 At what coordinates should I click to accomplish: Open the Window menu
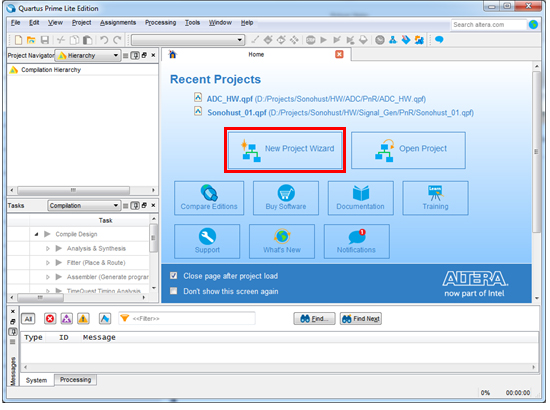click(220, 22)
